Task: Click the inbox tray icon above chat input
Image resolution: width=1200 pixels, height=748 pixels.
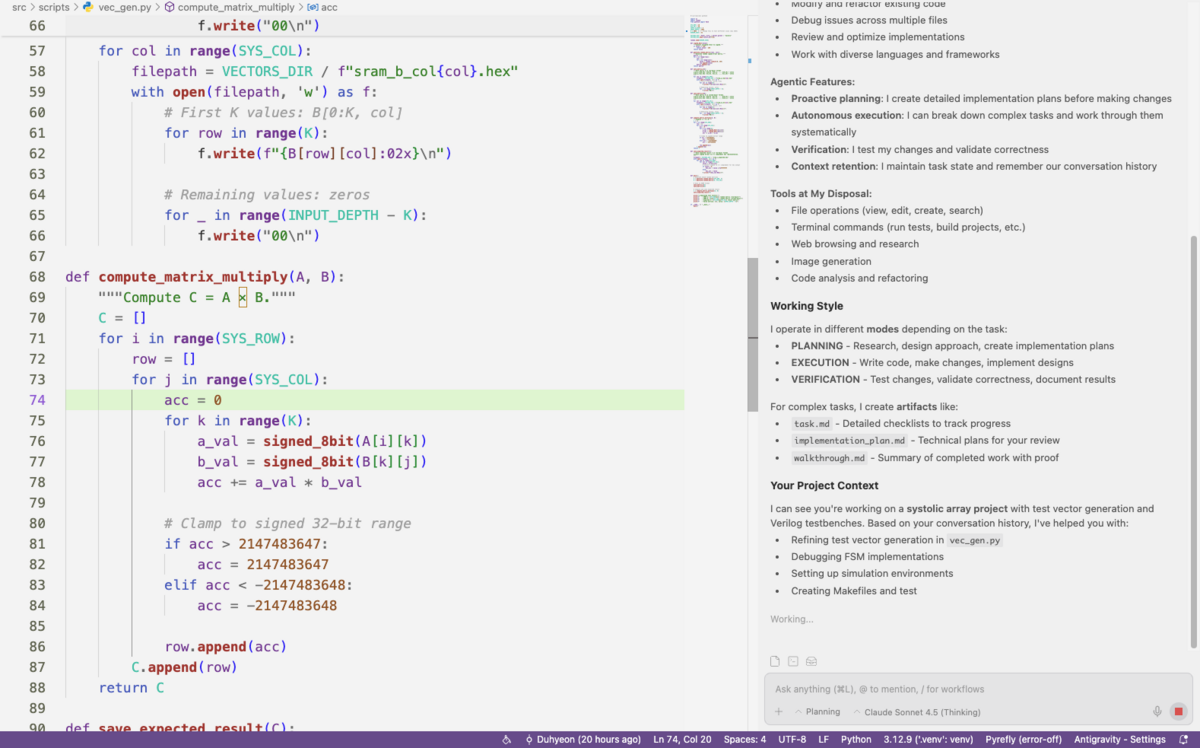Action: coord(811,661)
